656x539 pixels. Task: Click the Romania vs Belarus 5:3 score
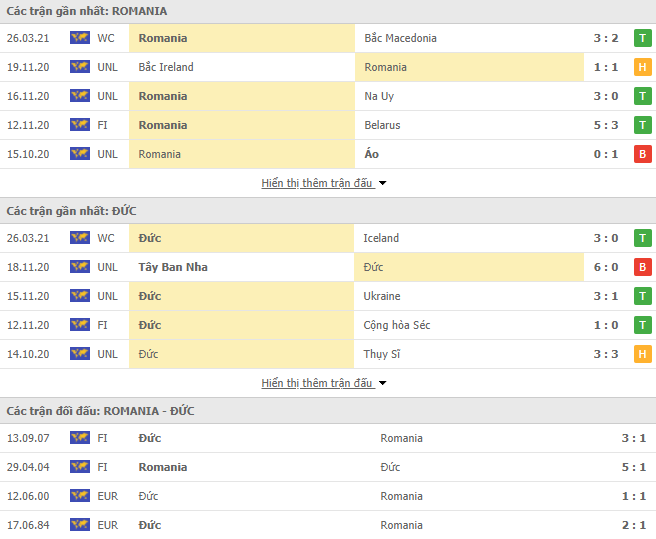click(607, 125)
